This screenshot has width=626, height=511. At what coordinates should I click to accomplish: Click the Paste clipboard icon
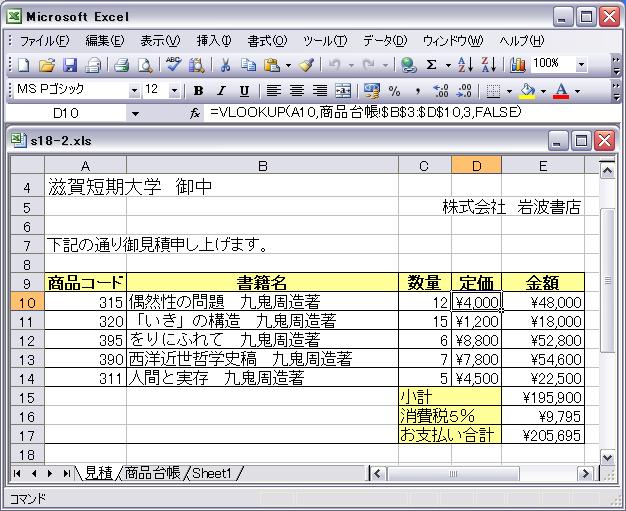(272, 65)
